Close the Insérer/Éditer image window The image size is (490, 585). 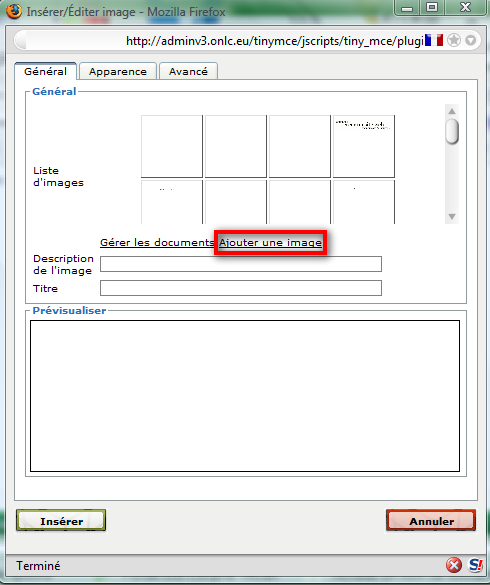(465, 8)
